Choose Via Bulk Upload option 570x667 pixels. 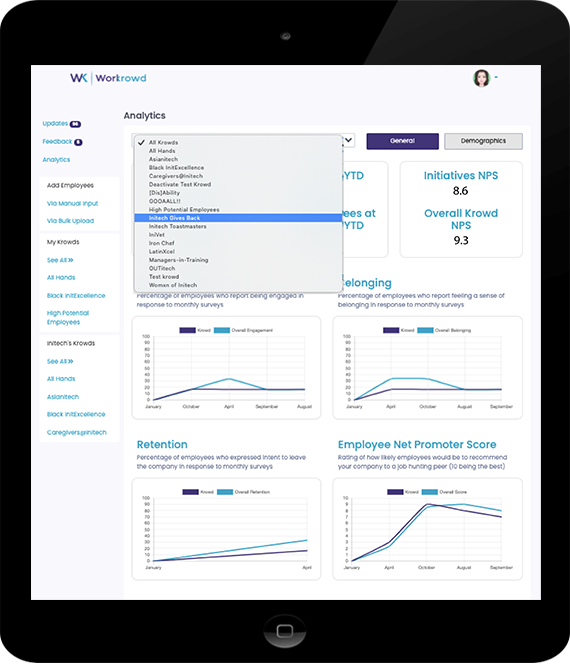[70, 221]
